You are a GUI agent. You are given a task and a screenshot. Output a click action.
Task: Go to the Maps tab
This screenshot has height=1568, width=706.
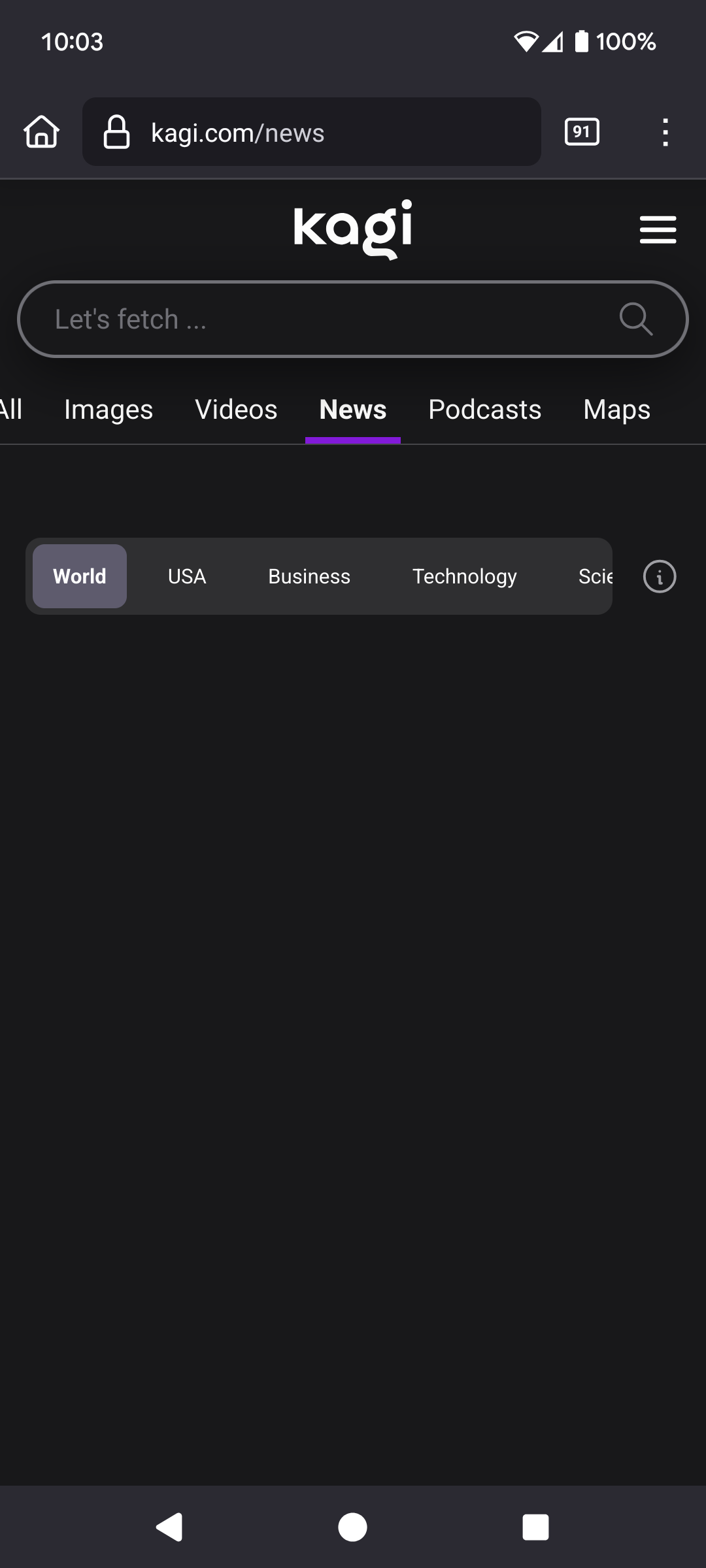pos(616,410)
